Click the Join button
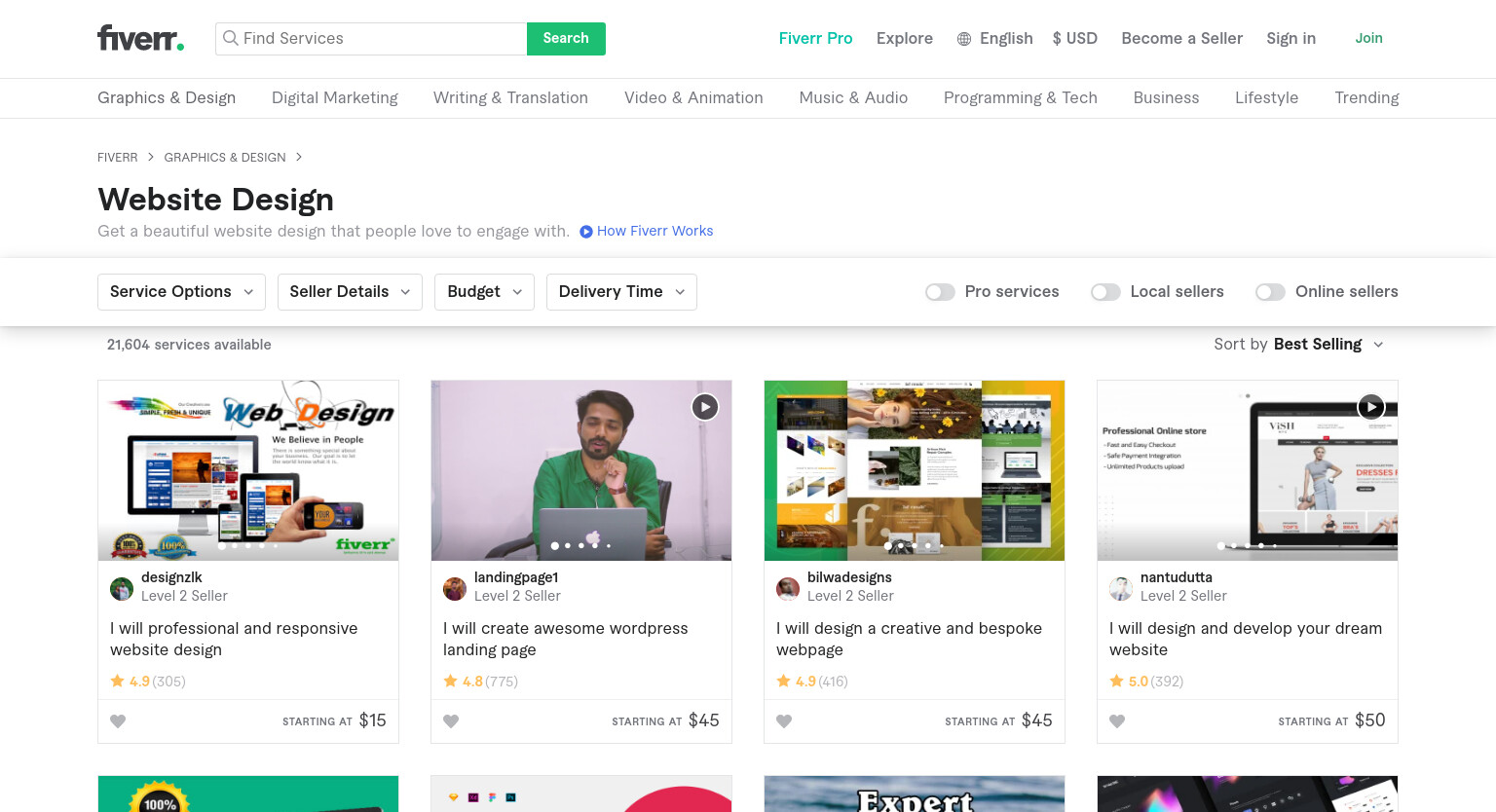This screenshot has height=812, width=1496. coord(1368,38)
